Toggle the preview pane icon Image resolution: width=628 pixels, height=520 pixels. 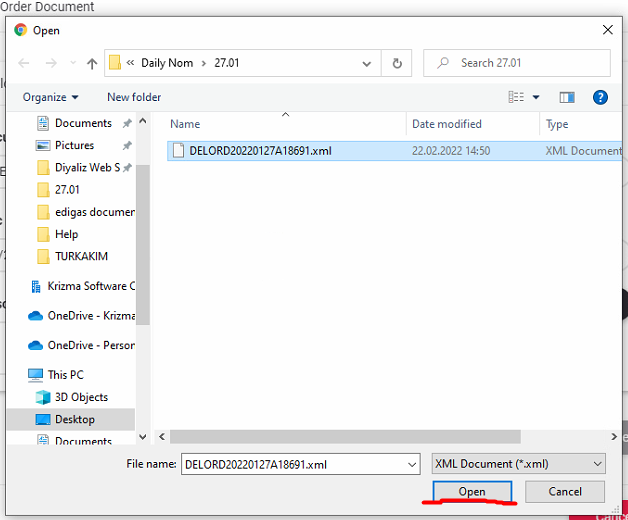[x=567, y=97]
